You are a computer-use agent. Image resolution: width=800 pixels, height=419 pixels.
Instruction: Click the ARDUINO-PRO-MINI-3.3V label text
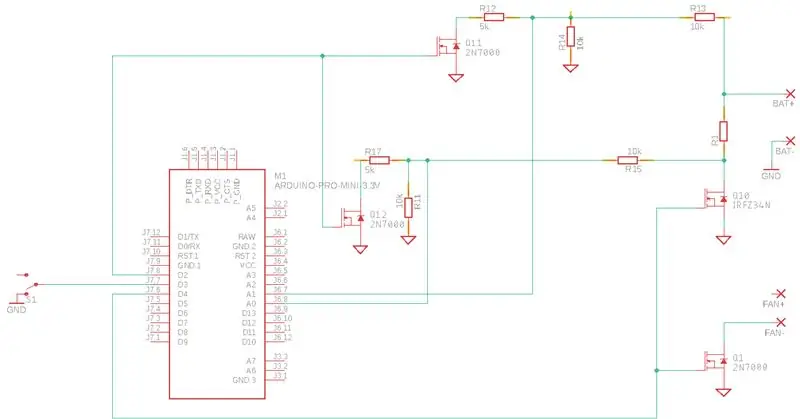click(327, 186)
